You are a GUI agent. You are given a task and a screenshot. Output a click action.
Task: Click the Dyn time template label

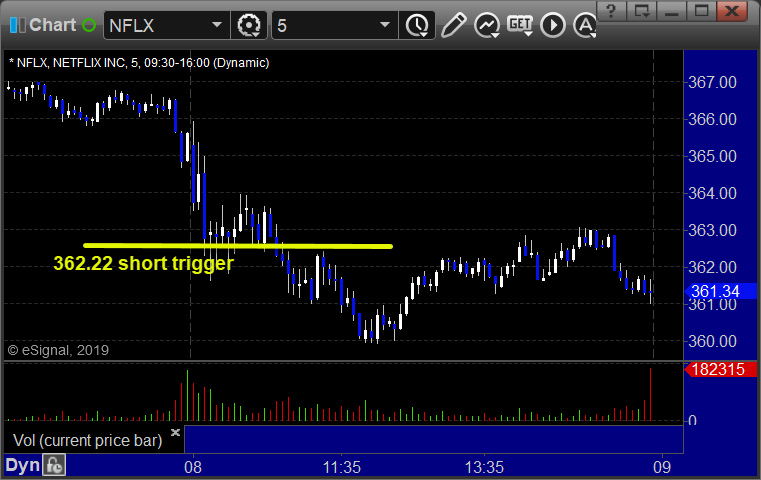coord(22,465)
